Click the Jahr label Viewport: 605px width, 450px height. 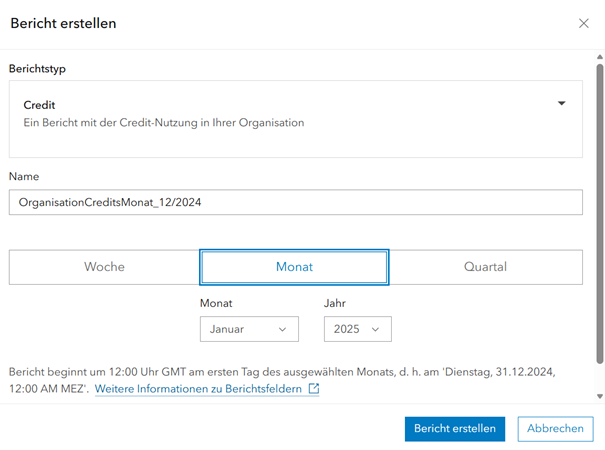tap(335, 303)
